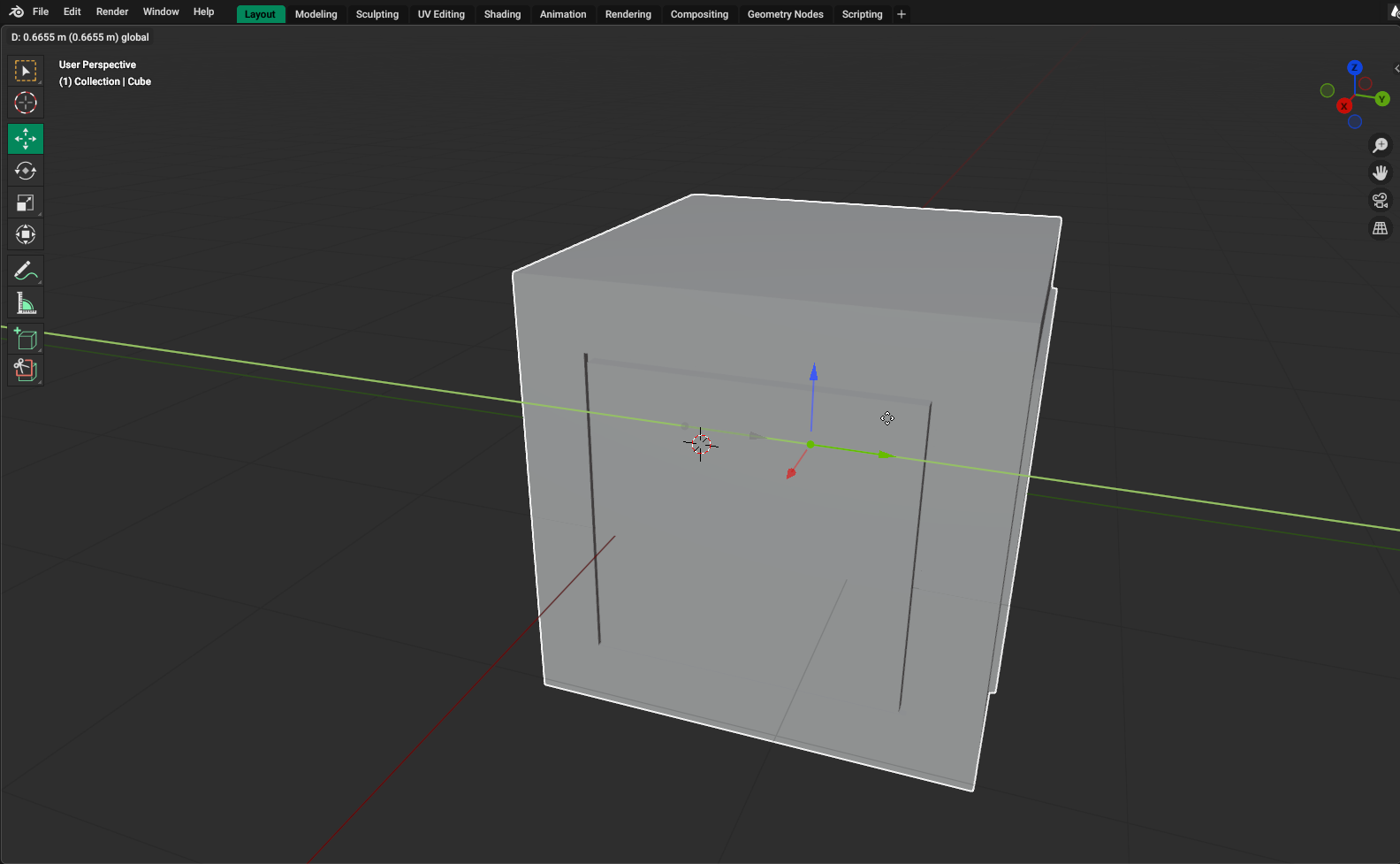The width and height of the screenshot is (1400, 864).
Task: Click the bottom toolbar tool below Add Cube
Action: (26, 370)
